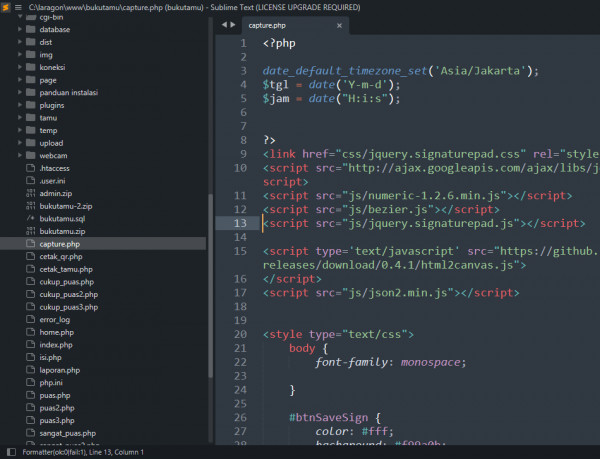Click the admin.zip binary file icon
Screen dimensions: 600x459
[x=31, y=193]
